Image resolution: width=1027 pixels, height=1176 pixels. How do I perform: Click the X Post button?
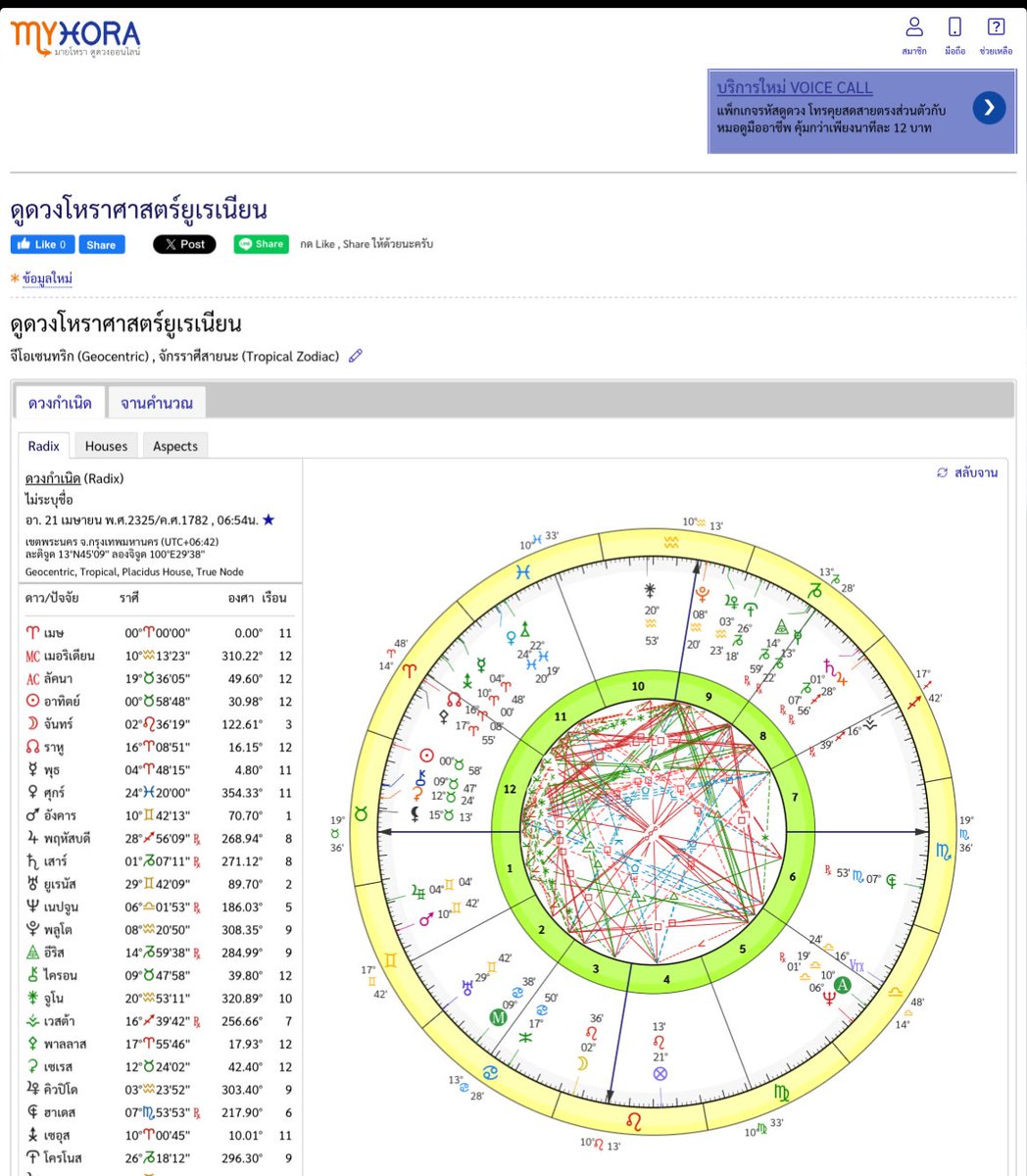184,244
